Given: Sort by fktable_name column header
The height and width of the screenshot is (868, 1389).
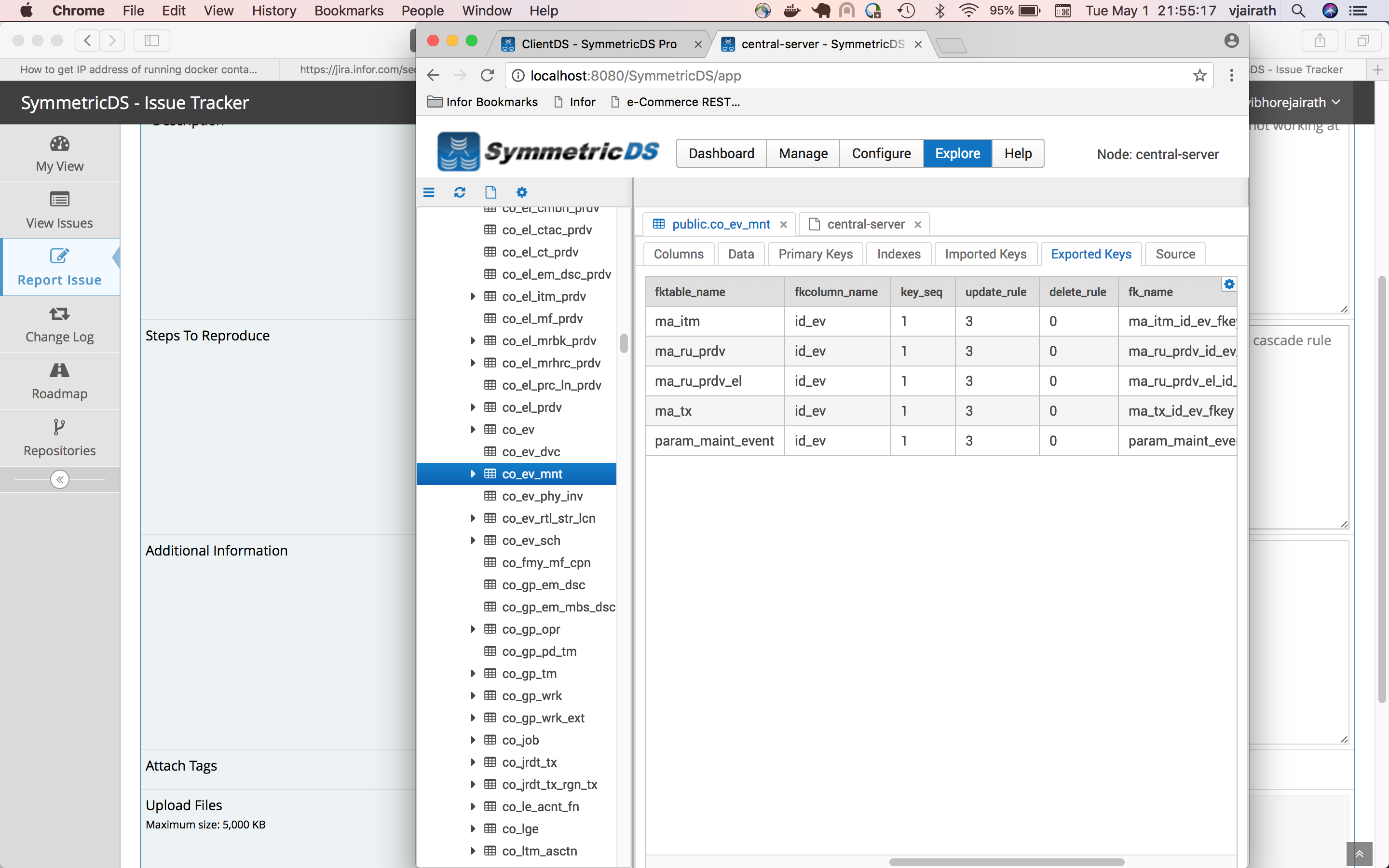Looking at the screenshot, I should (715, 292).
